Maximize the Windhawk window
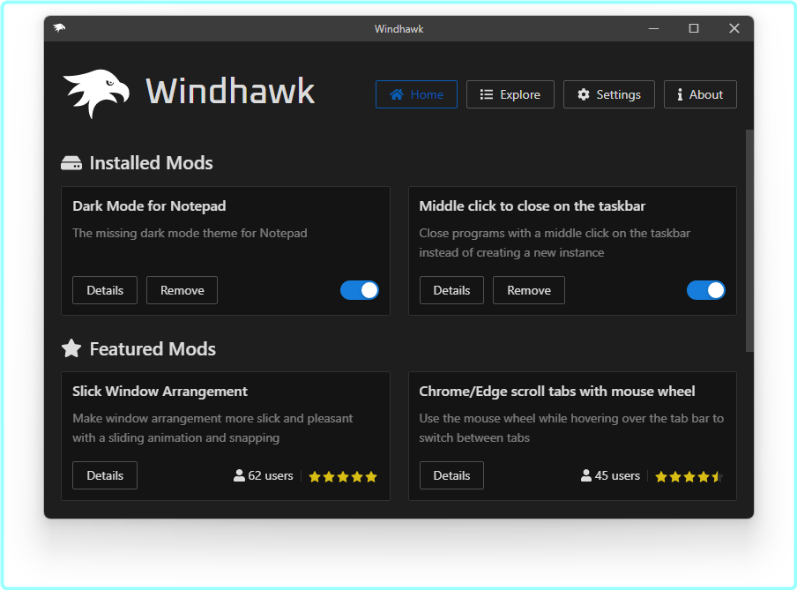797x590 pixels. point(693,29)
